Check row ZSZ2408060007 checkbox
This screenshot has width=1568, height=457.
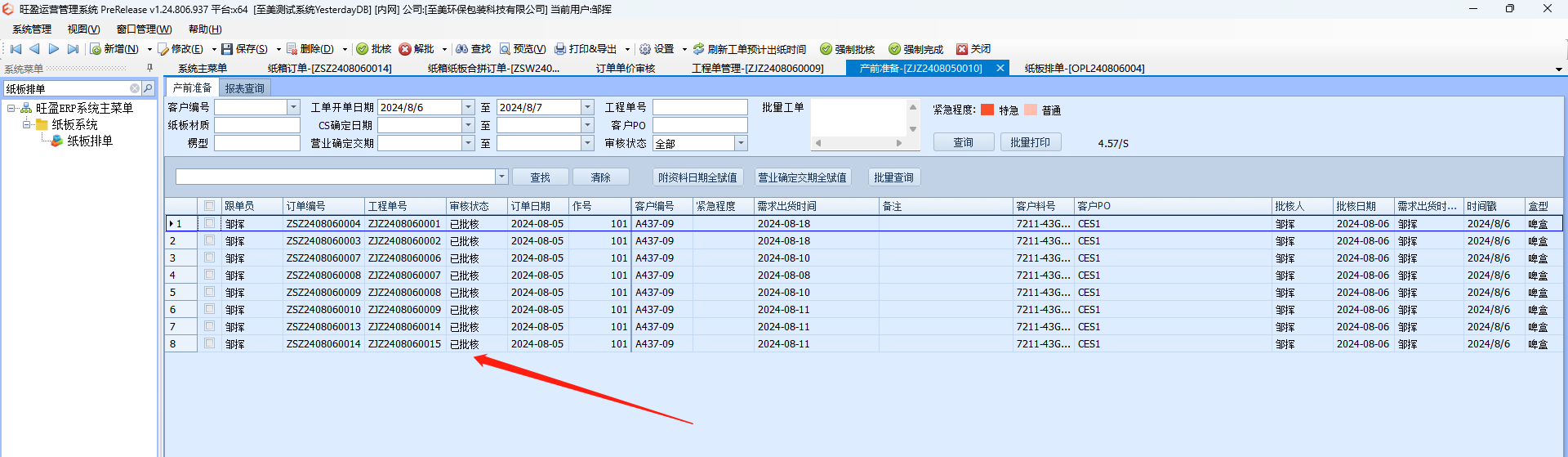[x=210, y=258]
